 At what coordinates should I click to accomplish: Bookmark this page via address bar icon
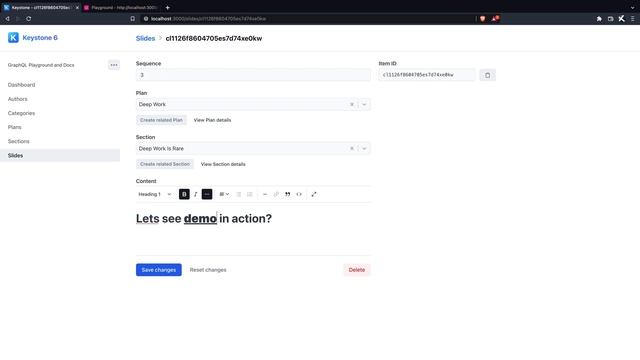point(133,19)
